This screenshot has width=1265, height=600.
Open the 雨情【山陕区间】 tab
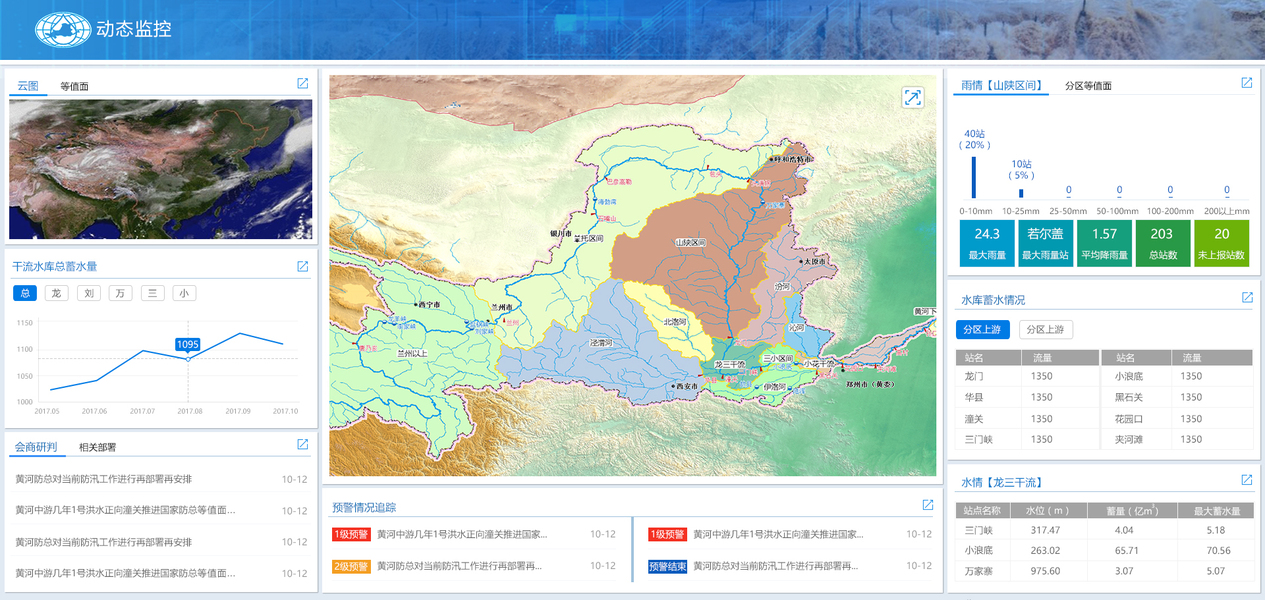[1001, 86]
